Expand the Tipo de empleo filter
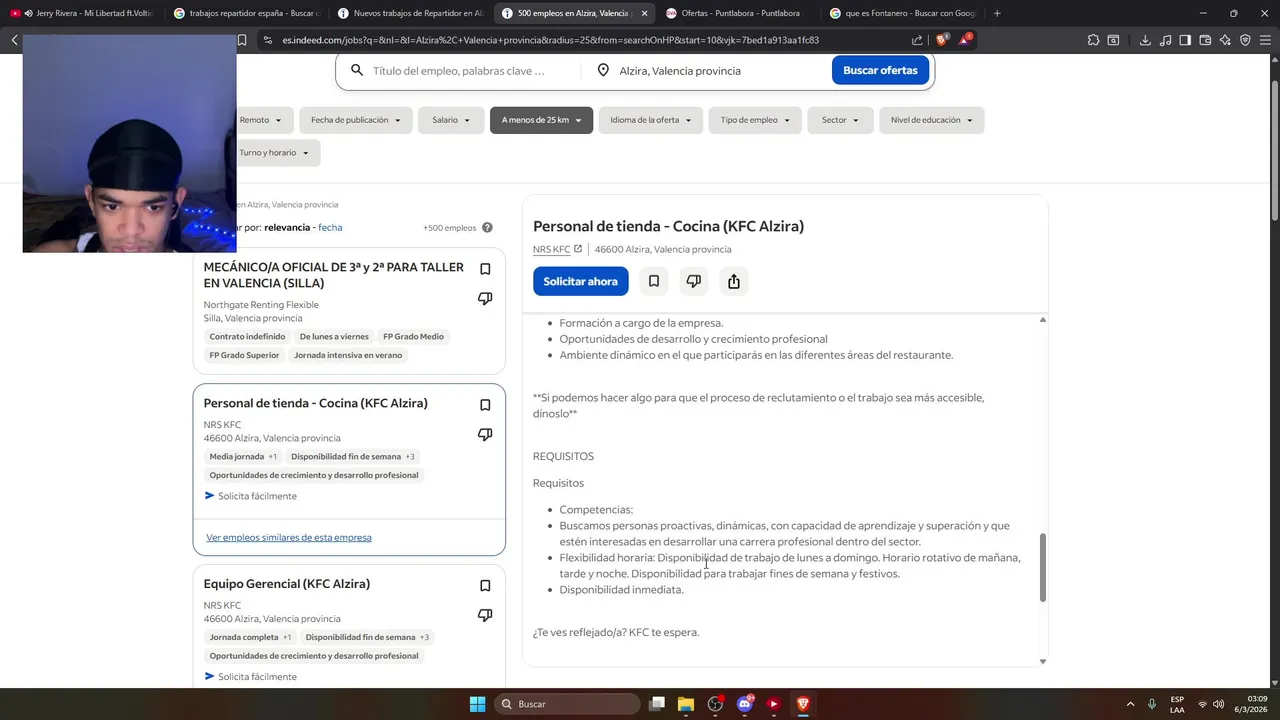The width and height of the screenshot is (1280, 720). [x=755, y=120]
